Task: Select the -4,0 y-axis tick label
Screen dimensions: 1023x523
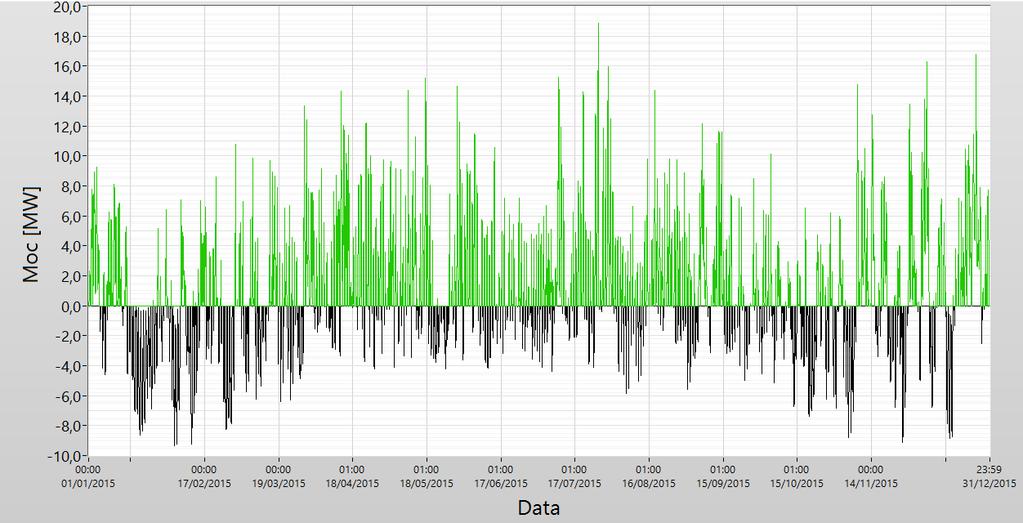Action: click(69, 366)
